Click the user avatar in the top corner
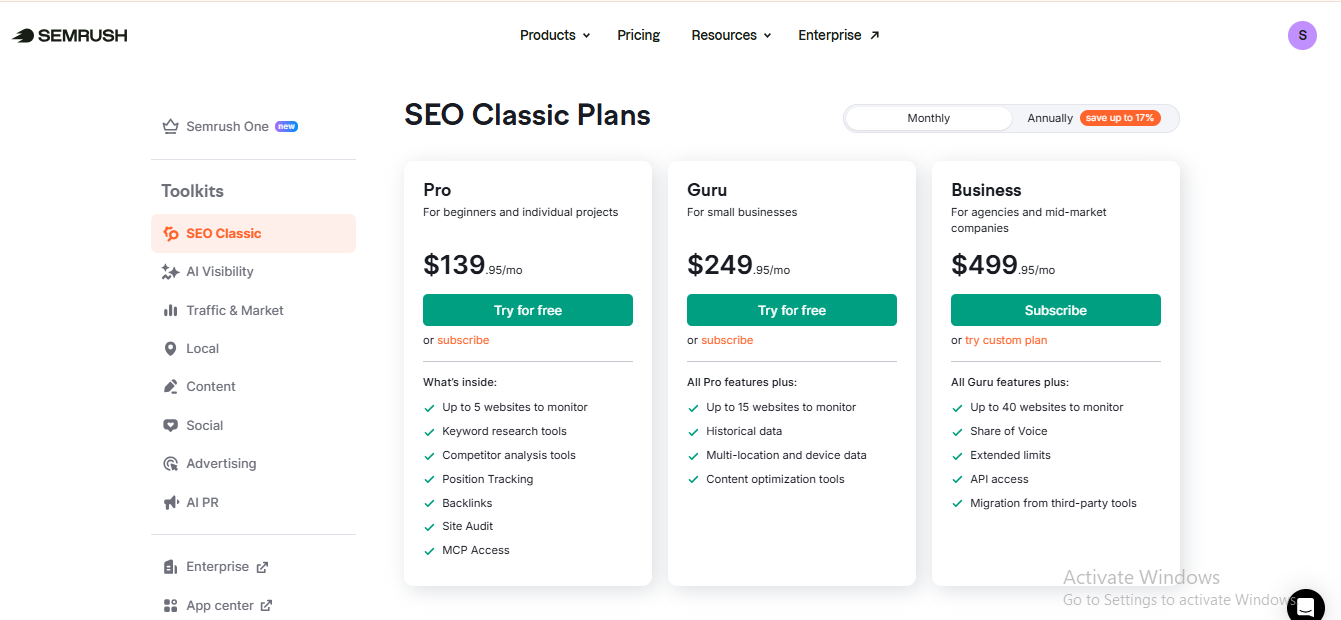This screenshot has width=1341, height=620. point(1302,35)
